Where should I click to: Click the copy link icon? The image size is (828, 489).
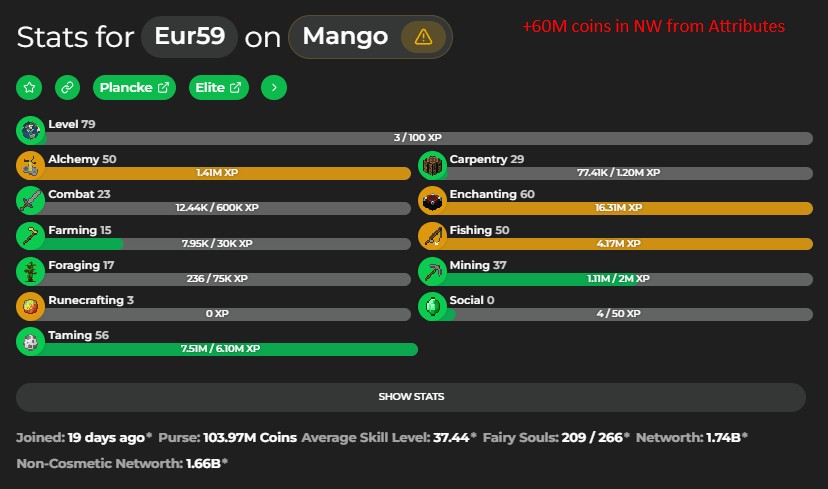(68, 88)
